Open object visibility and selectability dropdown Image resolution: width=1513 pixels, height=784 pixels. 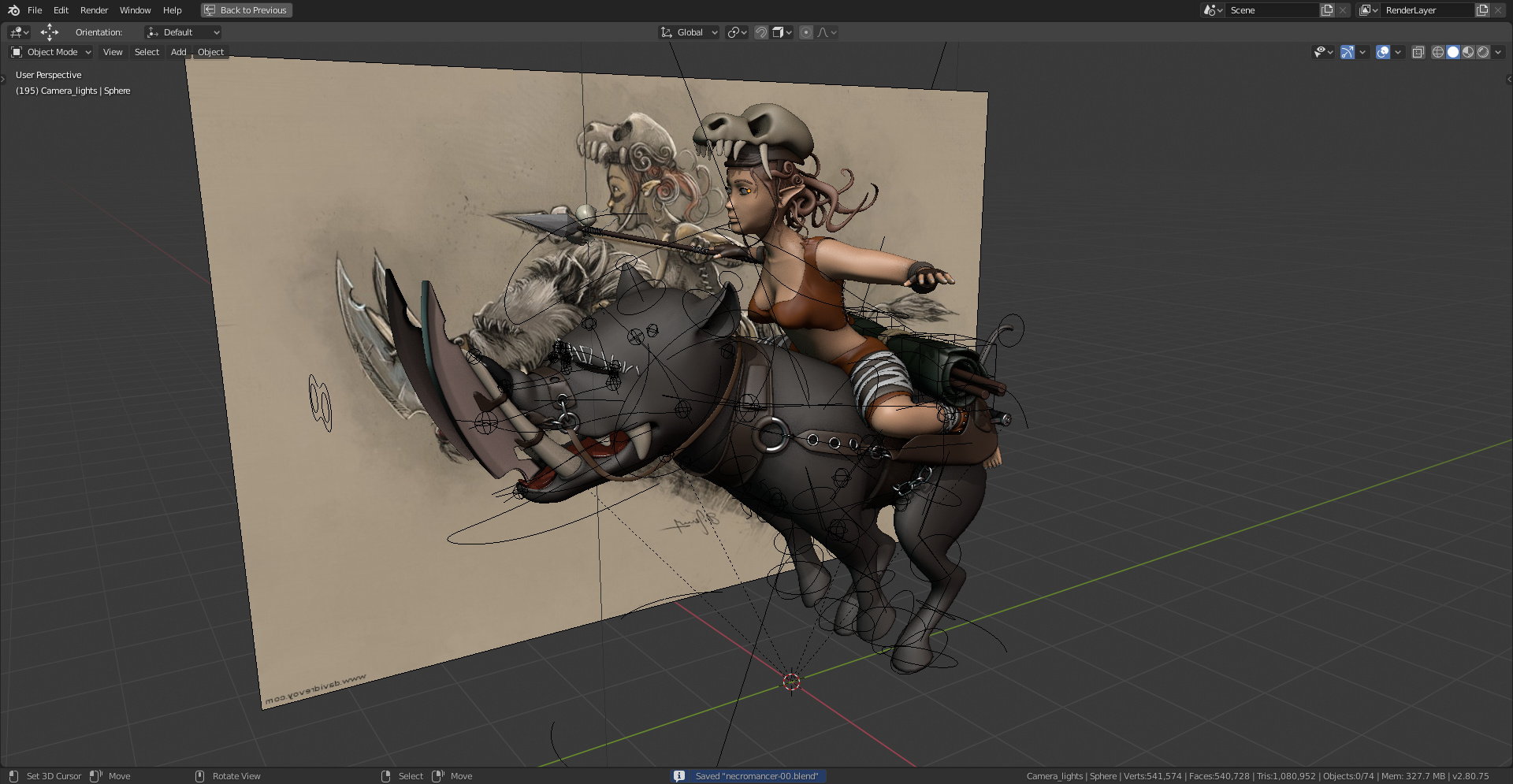(x=1323, y=52)
